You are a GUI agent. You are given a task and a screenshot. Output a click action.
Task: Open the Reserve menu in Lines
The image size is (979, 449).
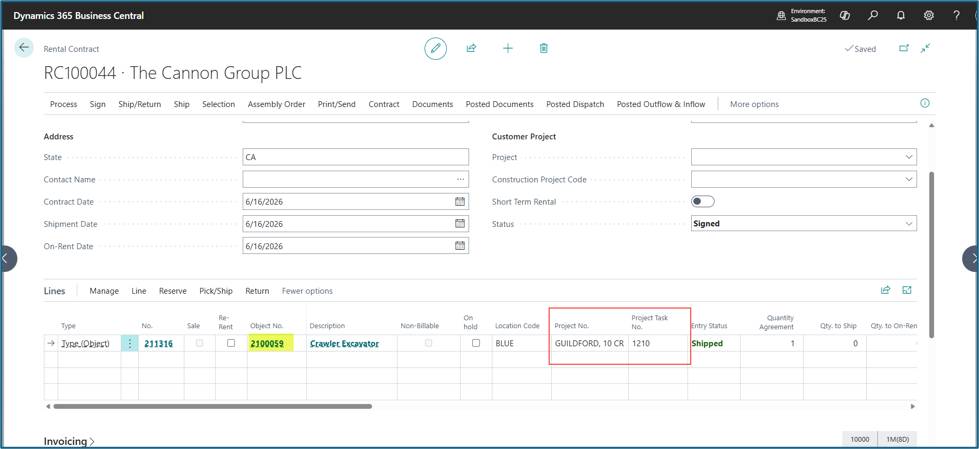[x=173, y=291]
